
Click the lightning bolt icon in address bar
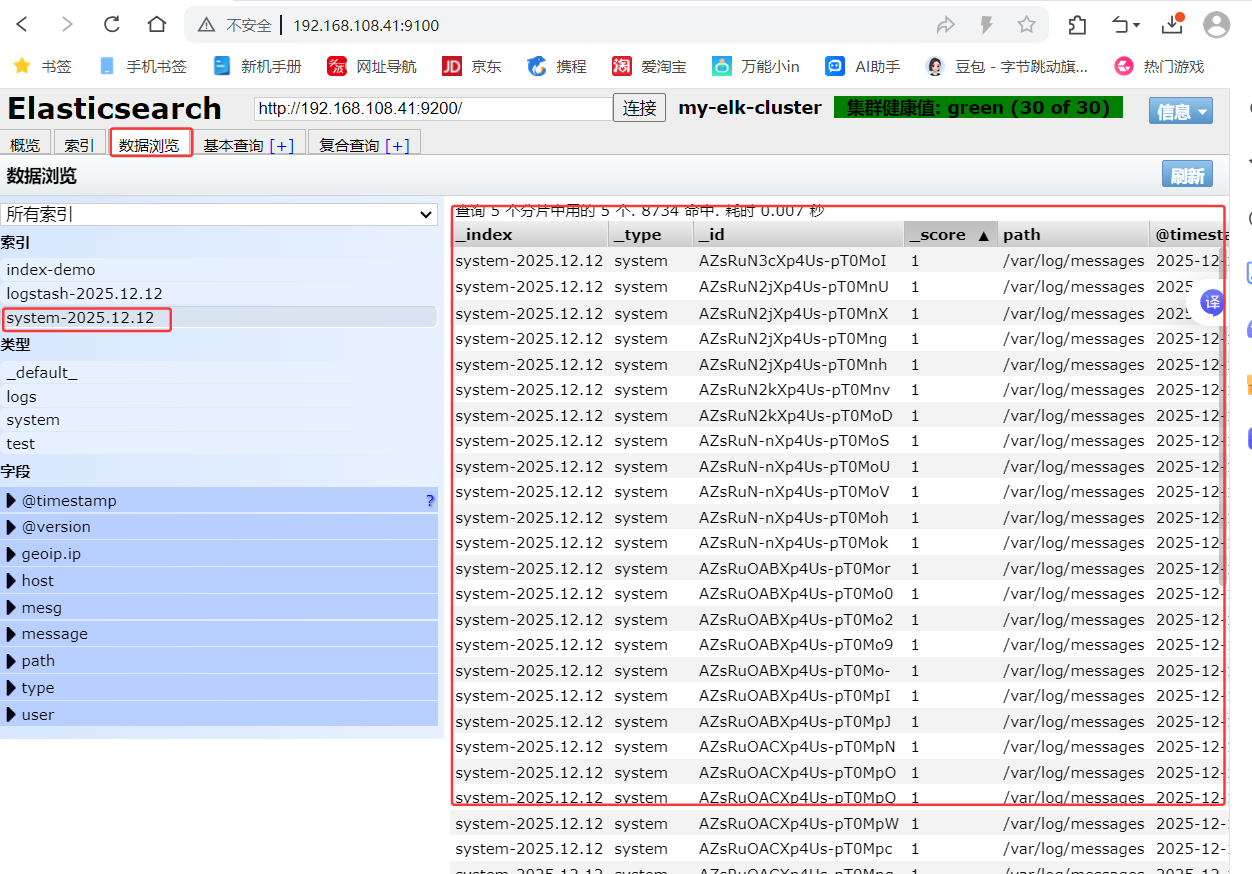click(x=986, y=25)
